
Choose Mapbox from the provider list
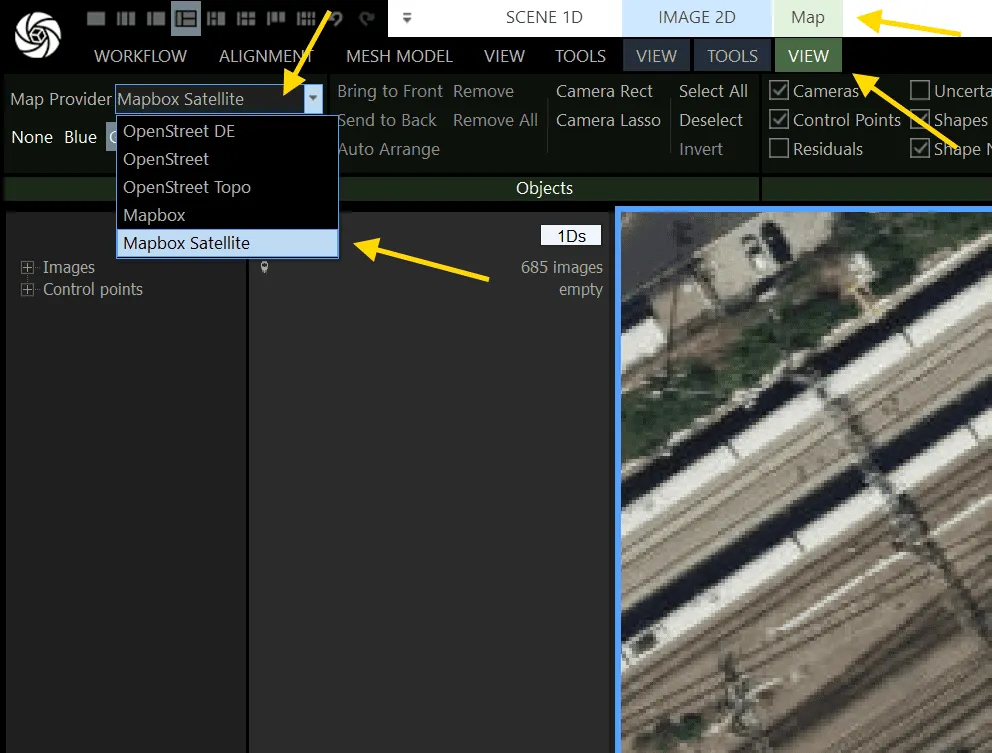point(227,215)
